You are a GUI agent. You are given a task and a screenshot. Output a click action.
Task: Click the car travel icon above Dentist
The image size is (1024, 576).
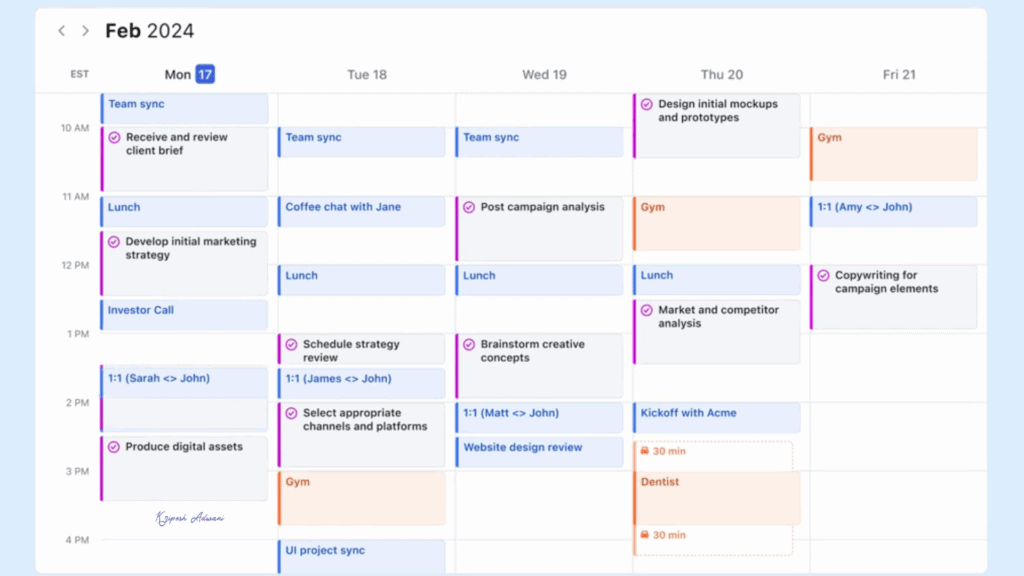(x=645, y=451)
